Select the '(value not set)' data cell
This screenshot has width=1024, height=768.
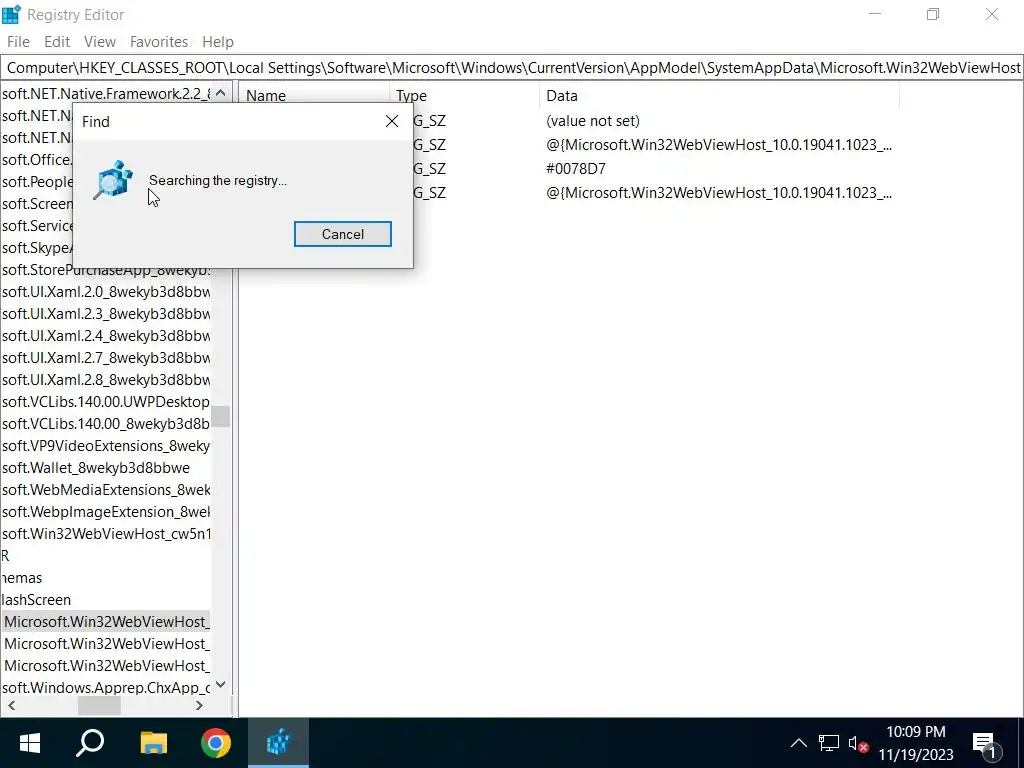tap(592, 121)
